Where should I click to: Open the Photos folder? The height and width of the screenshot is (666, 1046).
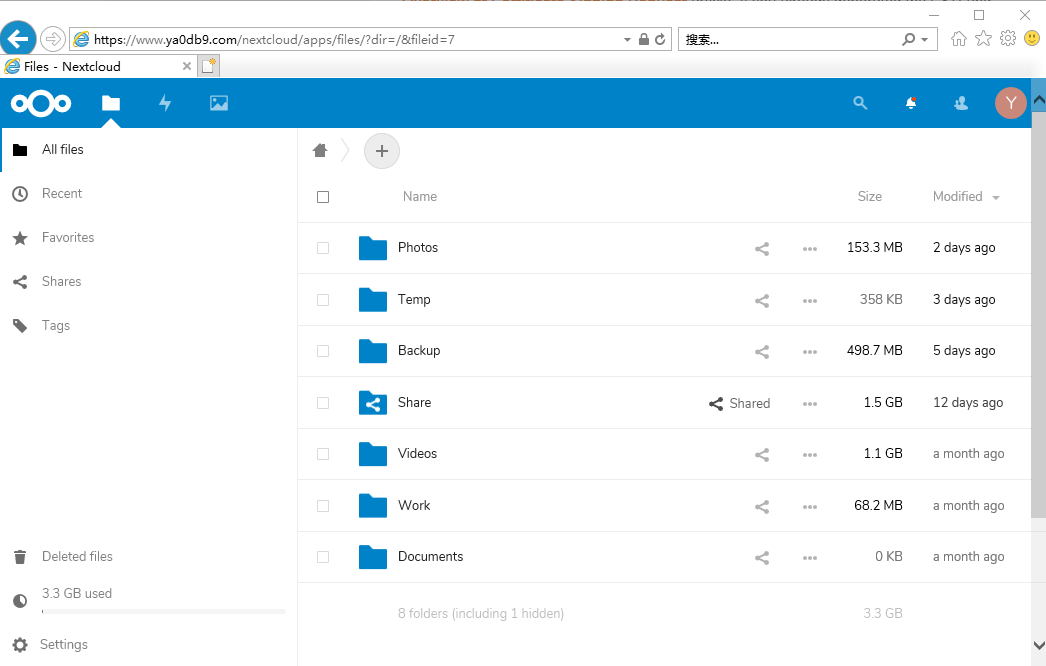(x=418, y=248)
